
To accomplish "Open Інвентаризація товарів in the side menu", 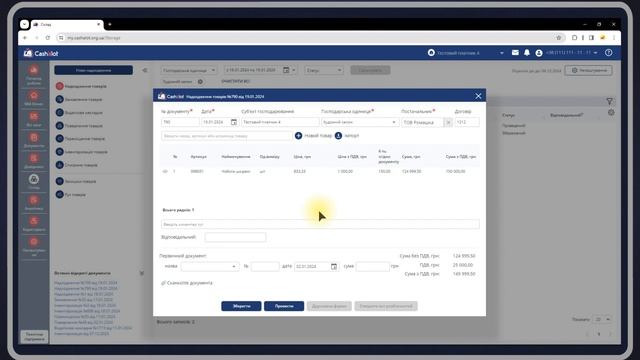I will pyautogui.click(x=82, y=152).
